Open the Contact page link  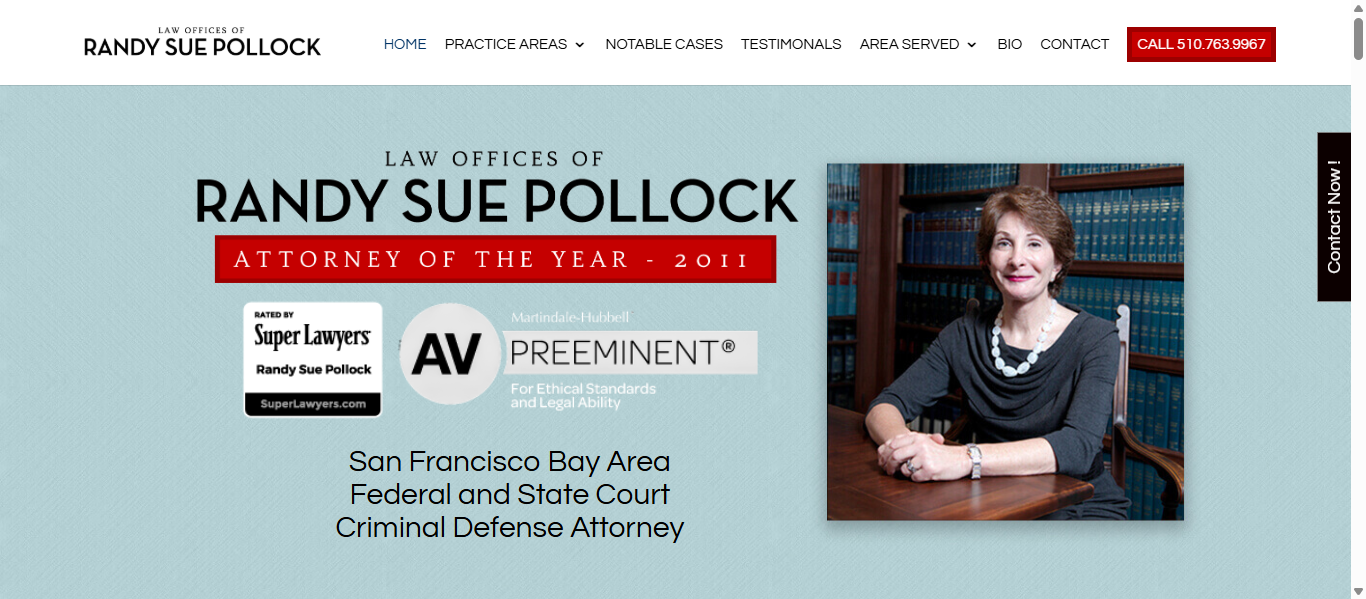[1074, 44]
